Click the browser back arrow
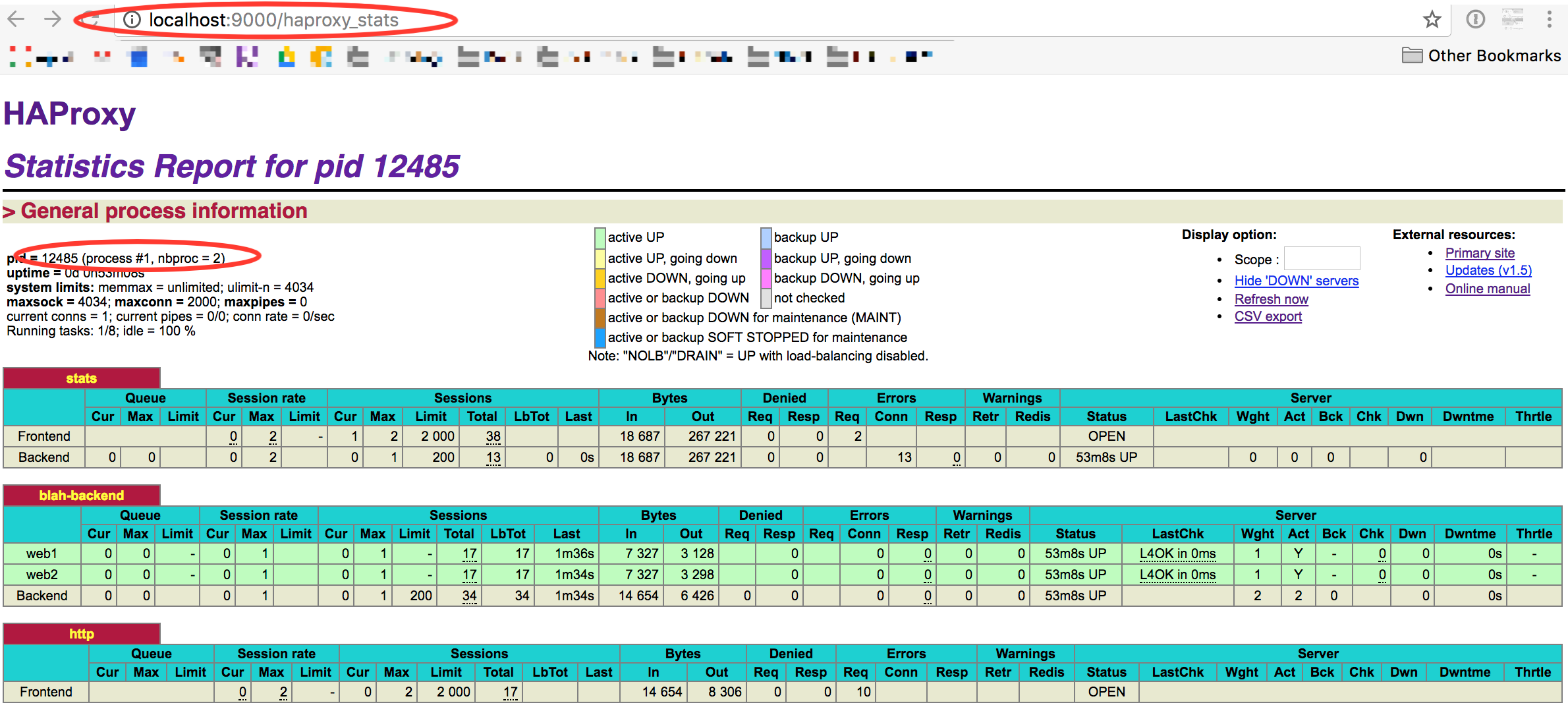 tap(16, 19)
